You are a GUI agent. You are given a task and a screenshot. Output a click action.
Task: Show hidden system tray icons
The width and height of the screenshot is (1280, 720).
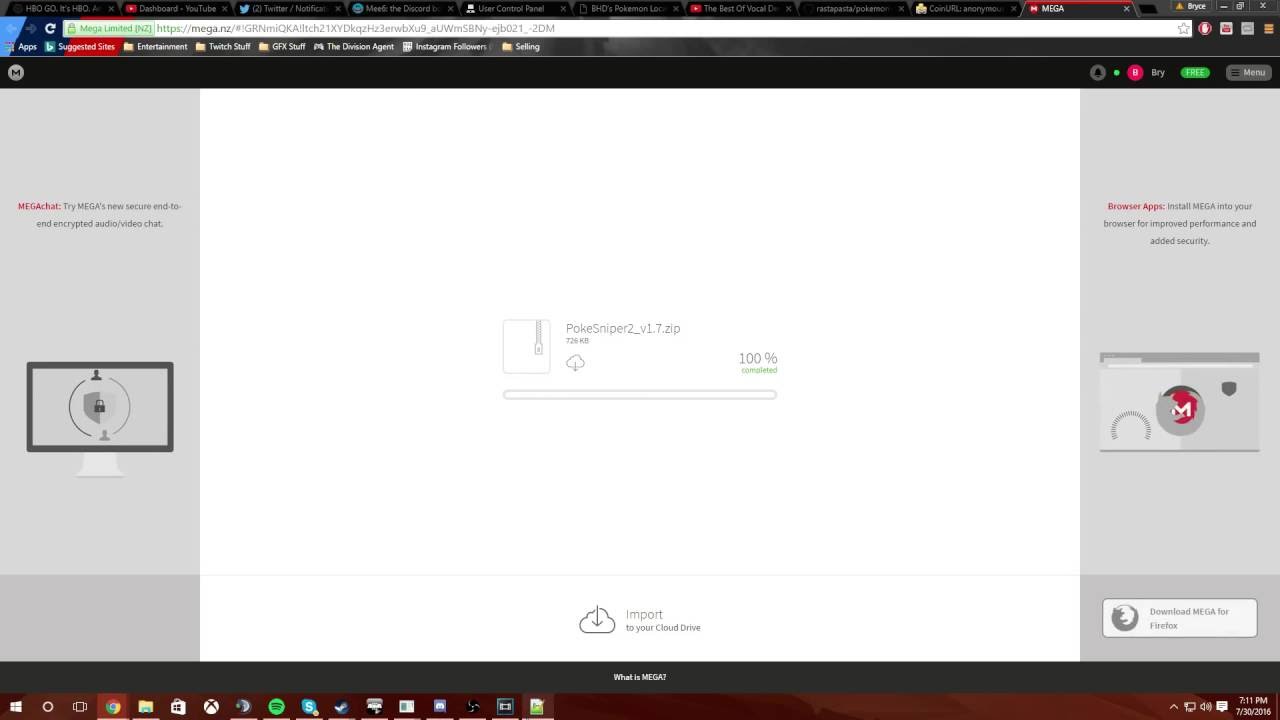1174,707
